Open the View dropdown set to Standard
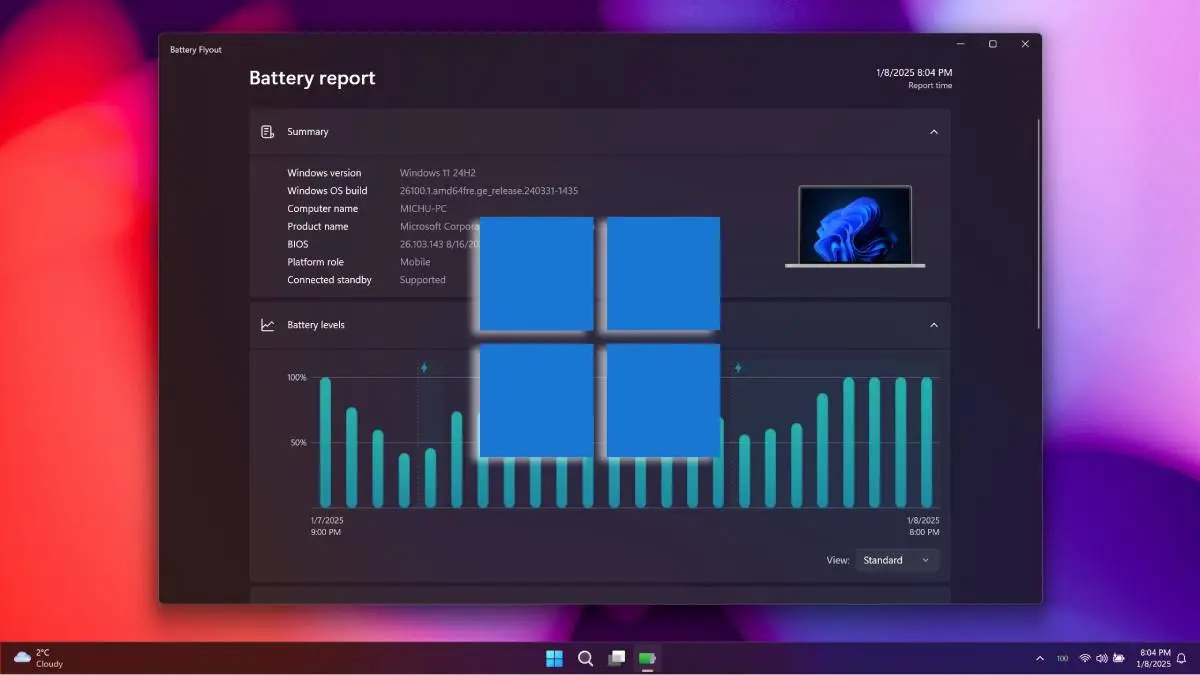Screen dimensions: 1200x675 (x=897, y=560)
